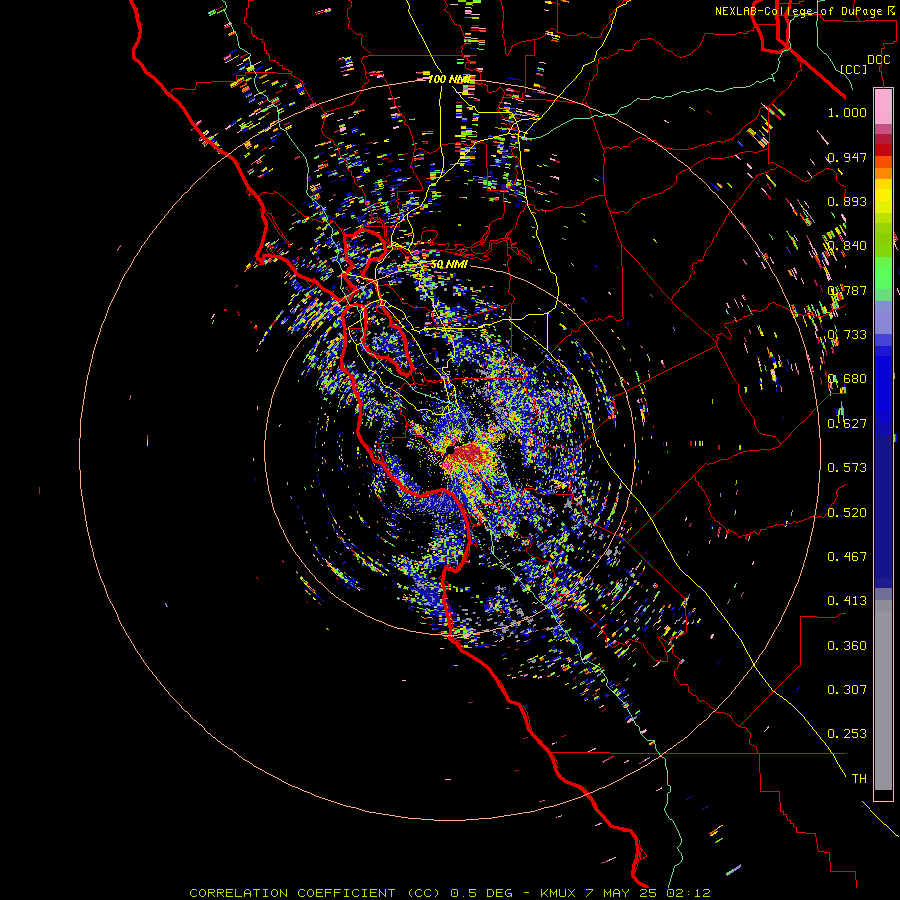Click the red high-correlation core beside the radar site
The width and height of the screenshot is (900, 900).
[472, 454]
